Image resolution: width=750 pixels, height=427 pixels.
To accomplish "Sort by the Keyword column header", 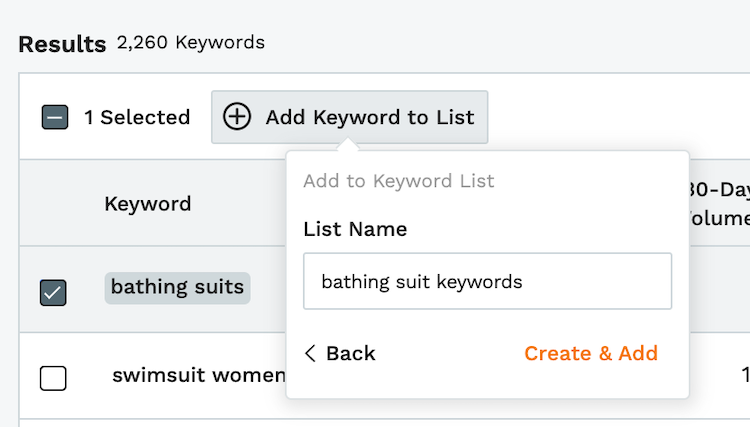I will 148,204.
